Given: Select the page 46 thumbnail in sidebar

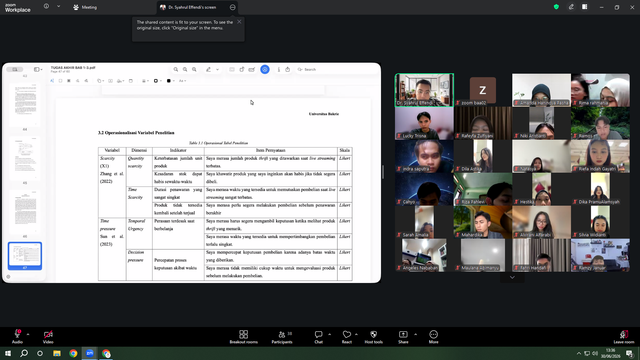Looking at the screenshot, I should (x=25, y=212).
